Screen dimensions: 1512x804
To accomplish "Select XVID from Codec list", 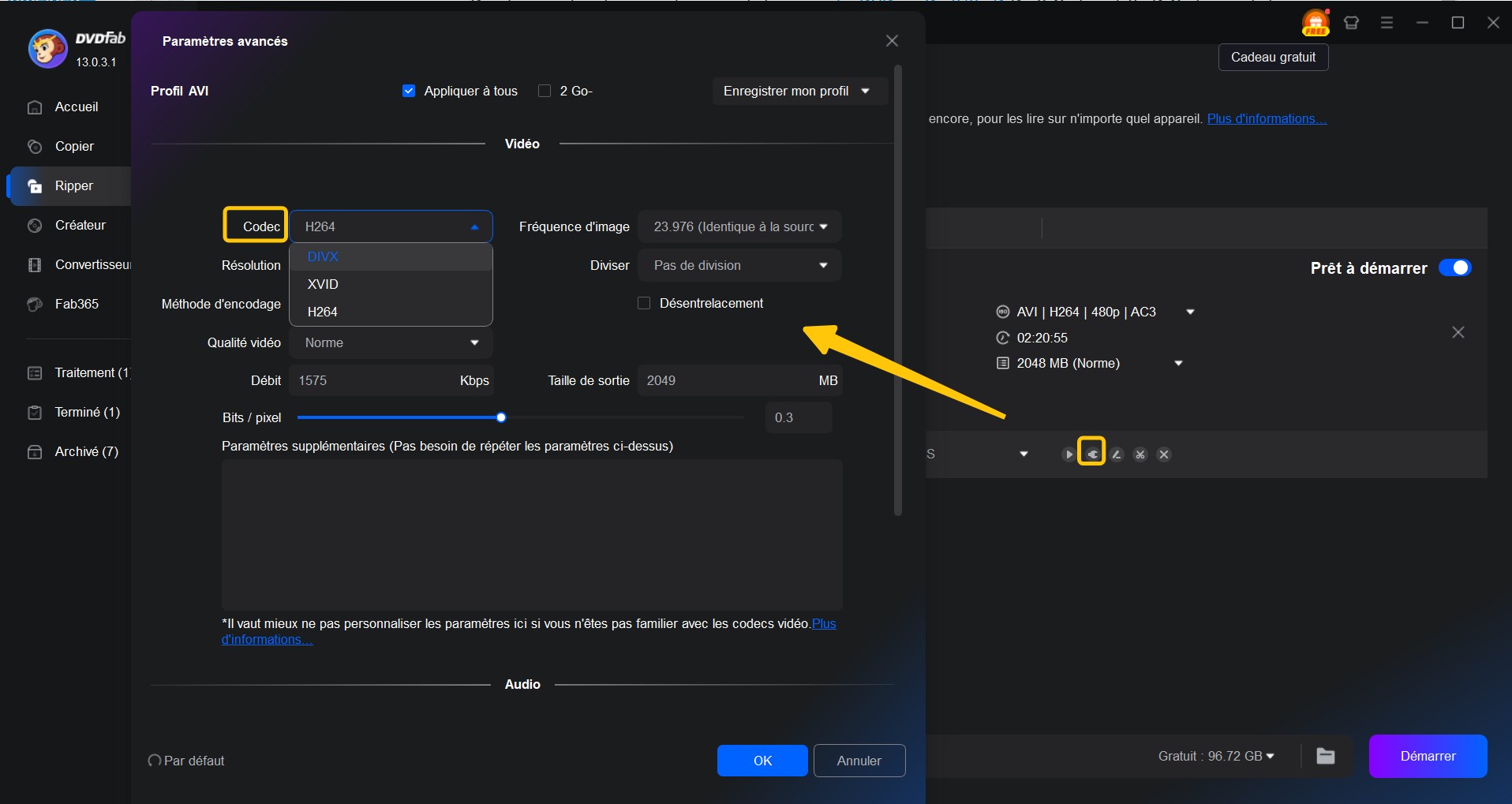I will [391, 284].
